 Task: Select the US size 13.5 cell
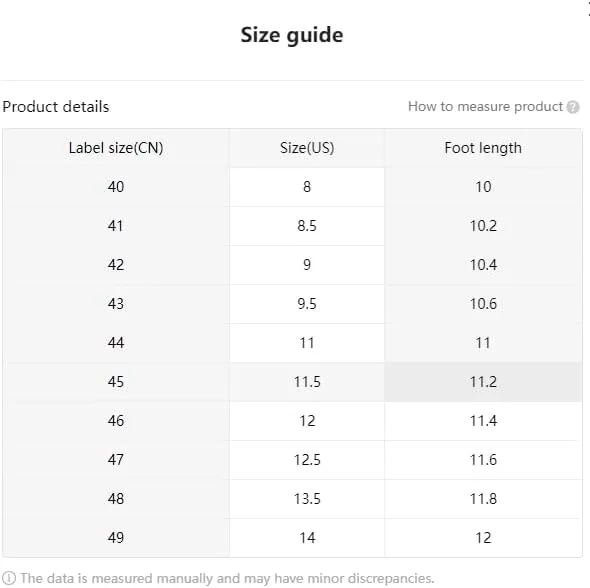pyautogui.click(x=307, y=499)
